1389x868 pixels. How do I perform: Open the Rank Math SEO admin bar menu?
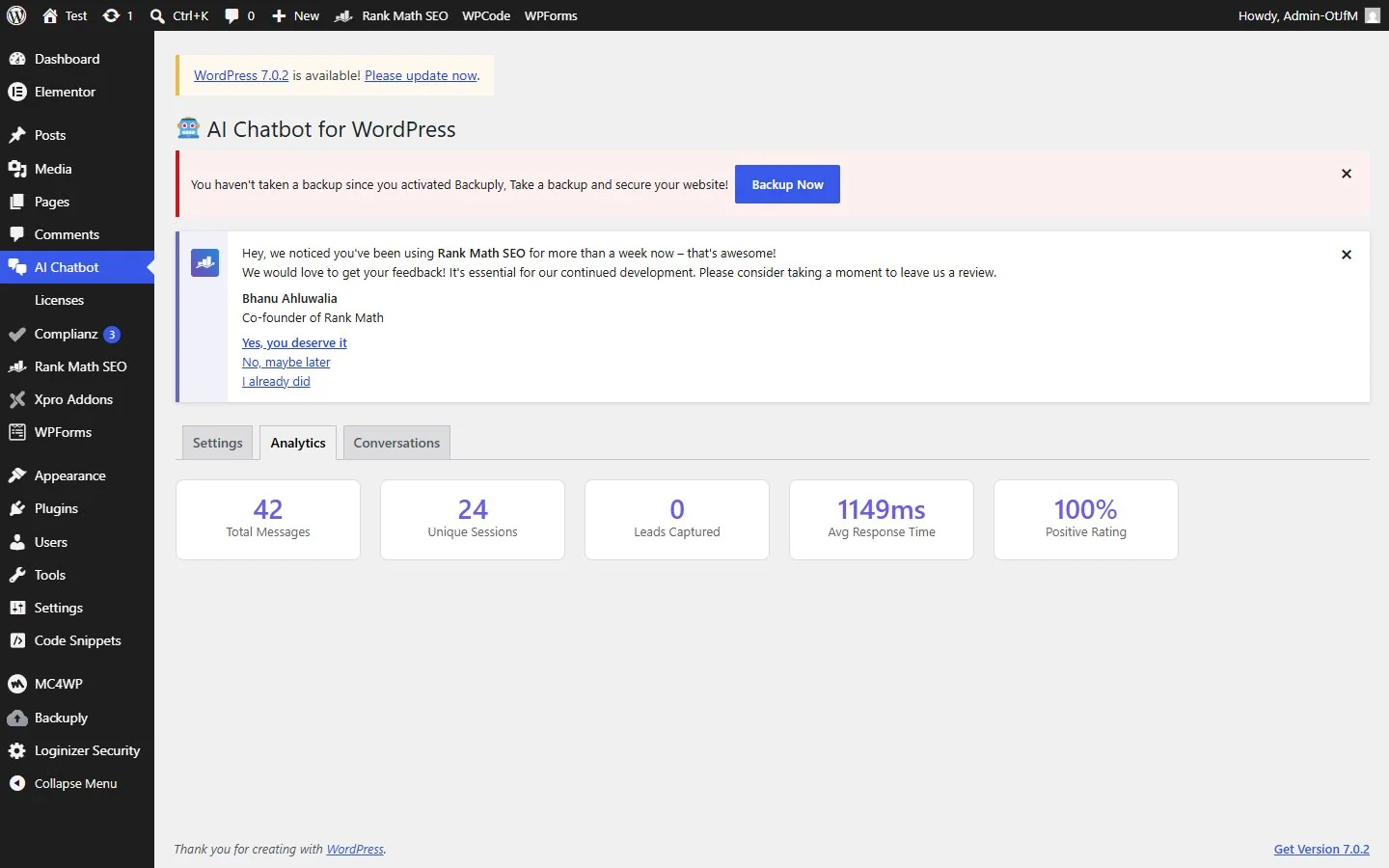(391, 15)
